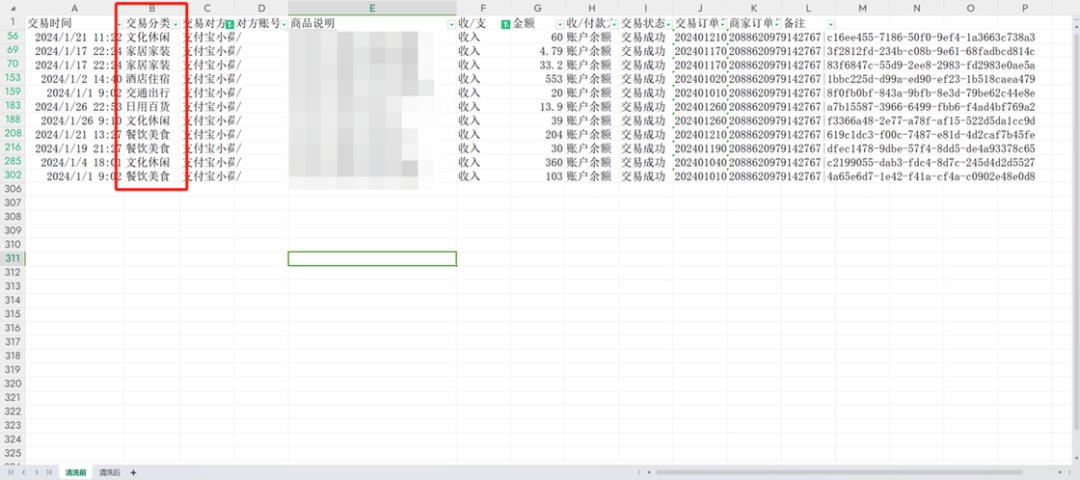This screenshot has height=480, width=1080.
Task: Select remark cell starting c16ee455
Action: pos(930,36)
